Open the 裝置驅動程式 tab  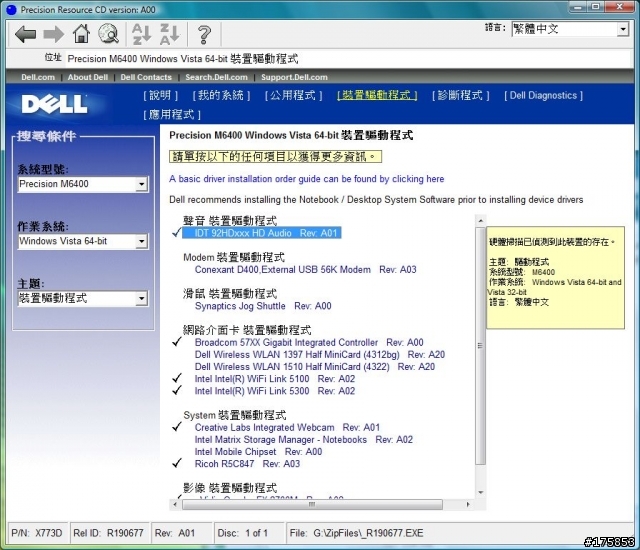(x=377, y=95)
